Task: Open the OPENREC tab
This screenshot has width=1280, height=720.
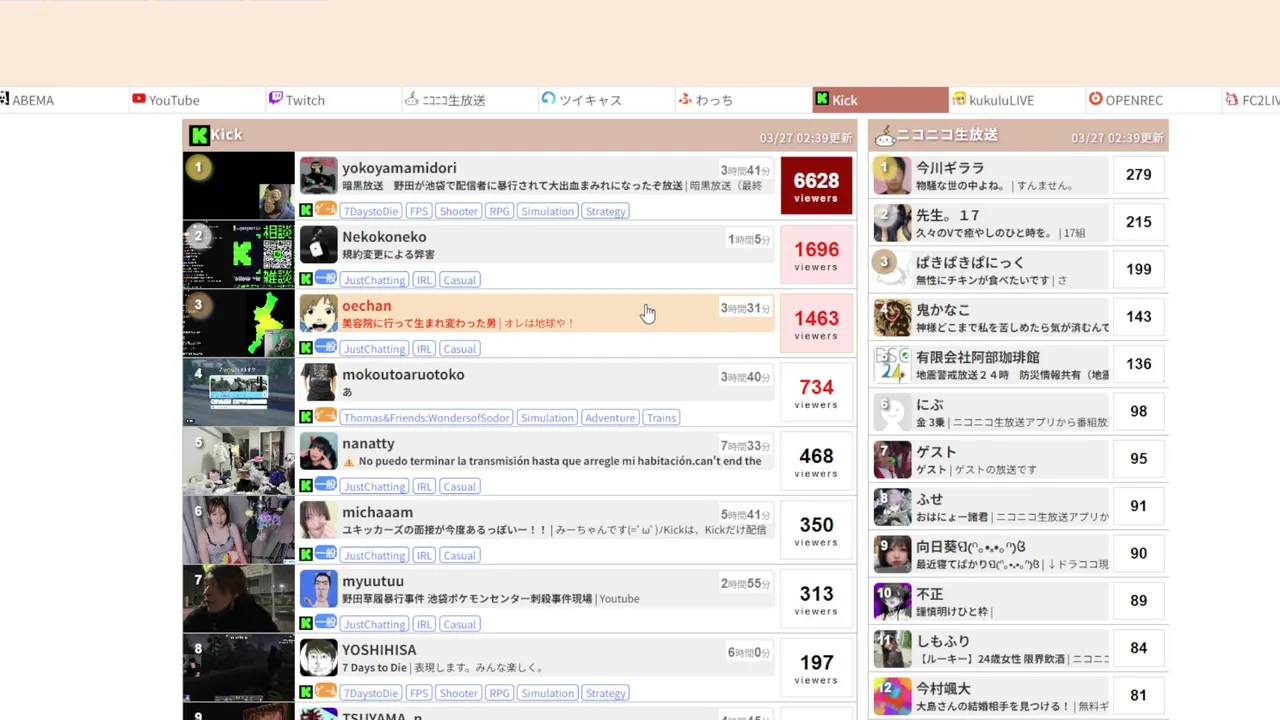Action: 1153,100
